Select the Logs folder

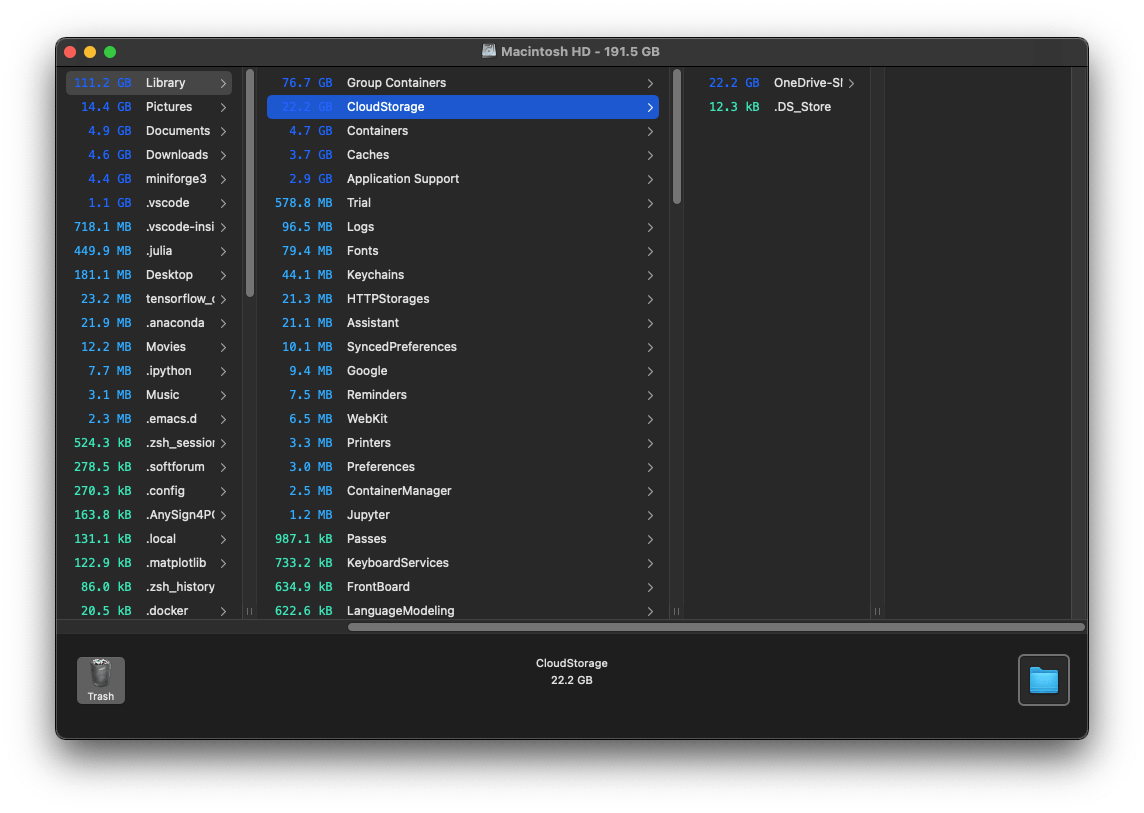pos(463,227)
